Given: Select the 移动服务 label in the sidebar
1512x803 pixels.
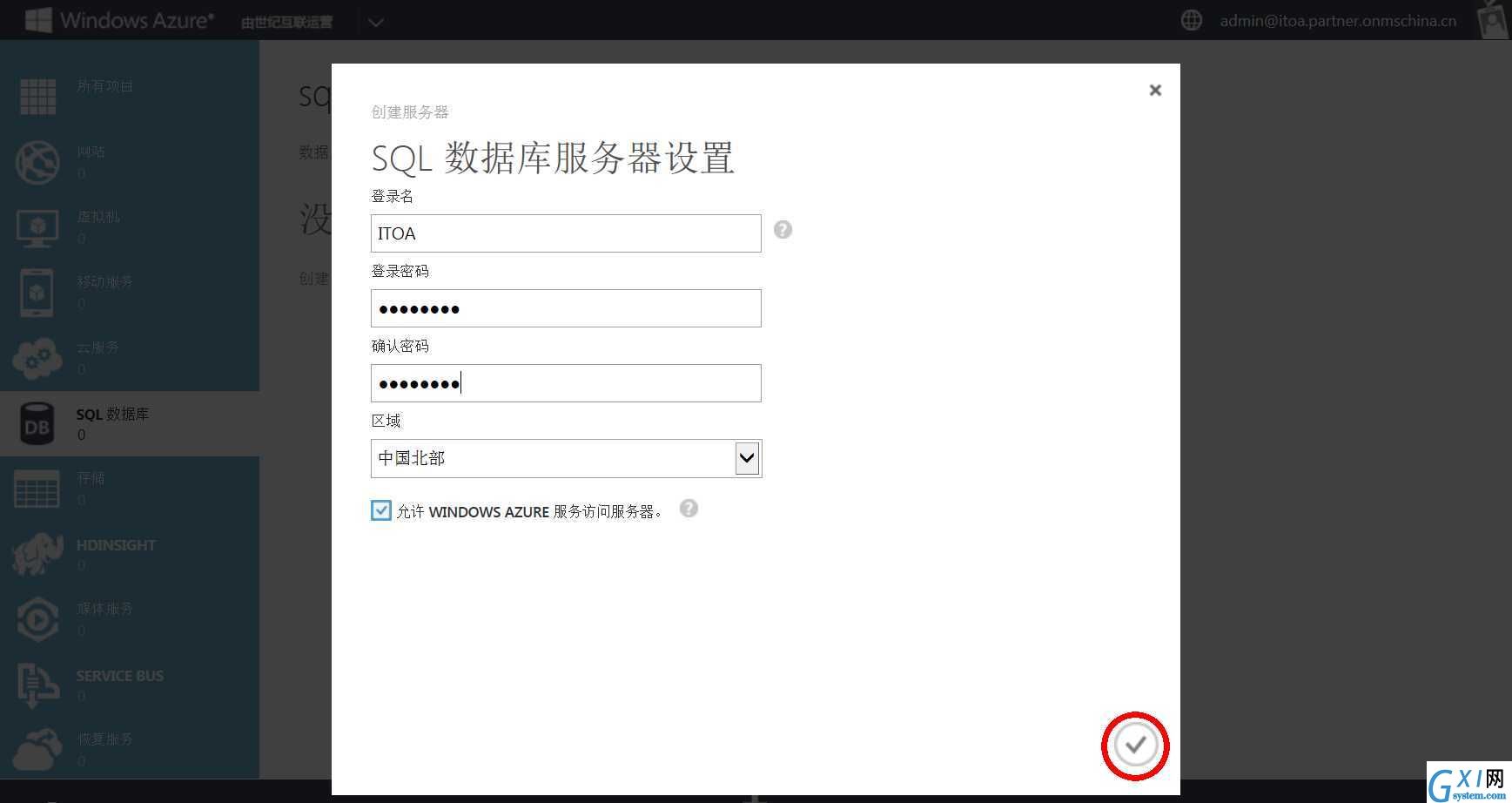Looking at the screenshot, I should click(x=104, y=282).
